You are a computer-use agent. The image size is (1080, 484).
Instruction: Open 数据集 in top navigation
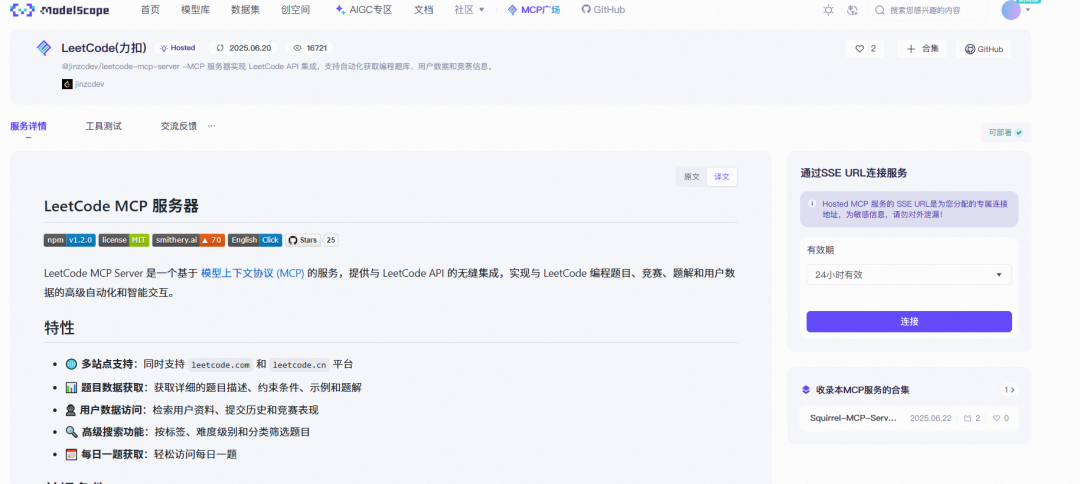(x=245, y=10)
